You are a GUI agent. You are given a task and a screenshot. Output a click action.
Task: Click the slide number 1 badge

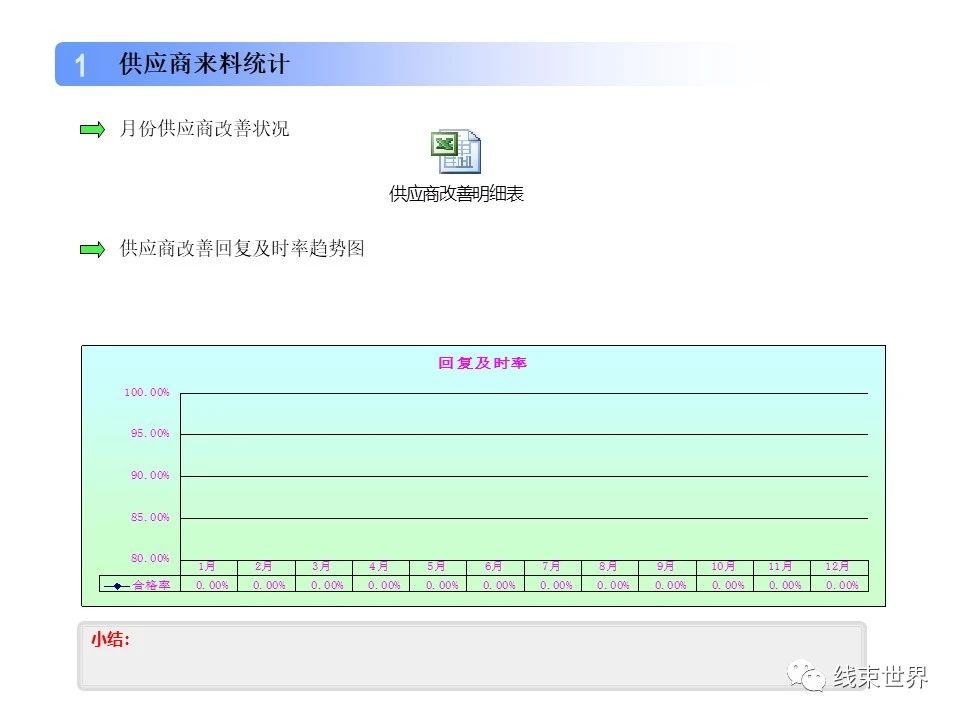point(80,65)
